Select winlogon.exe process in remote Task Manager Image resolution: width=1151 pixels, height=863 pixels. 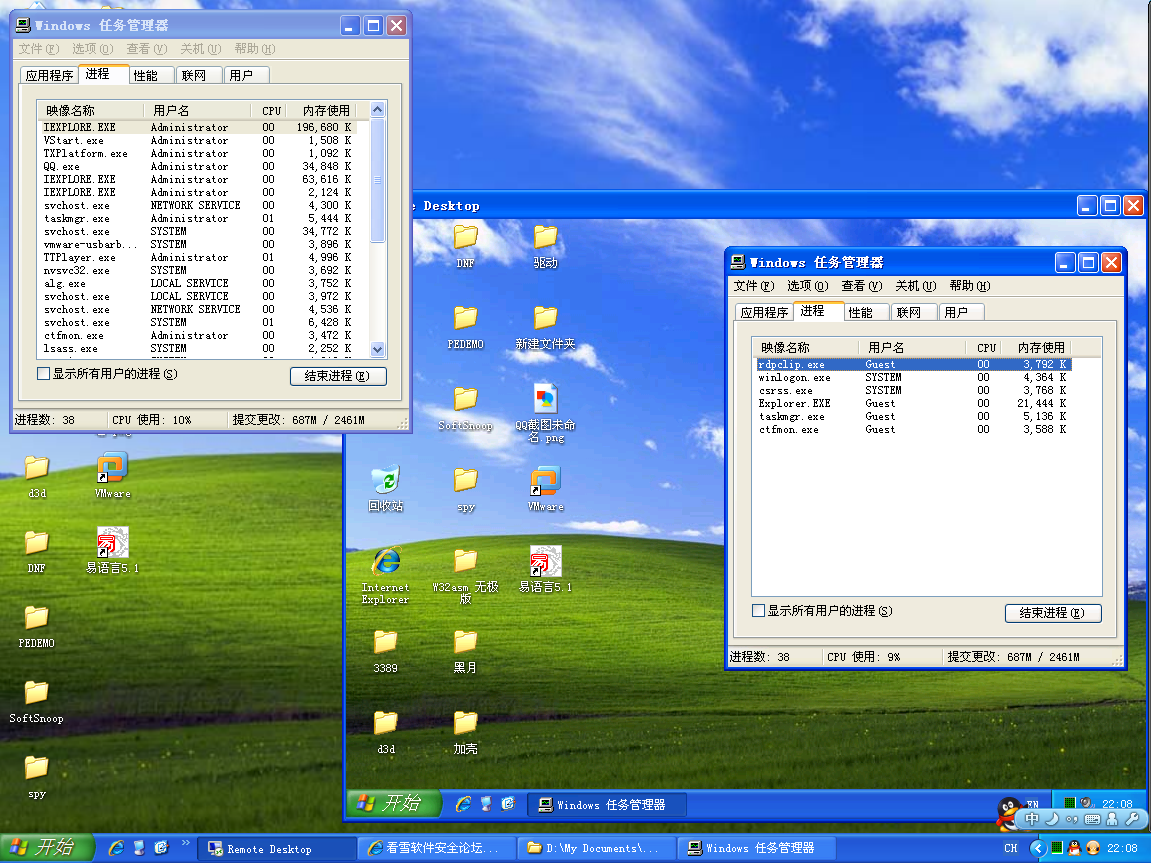coord(913,377)
